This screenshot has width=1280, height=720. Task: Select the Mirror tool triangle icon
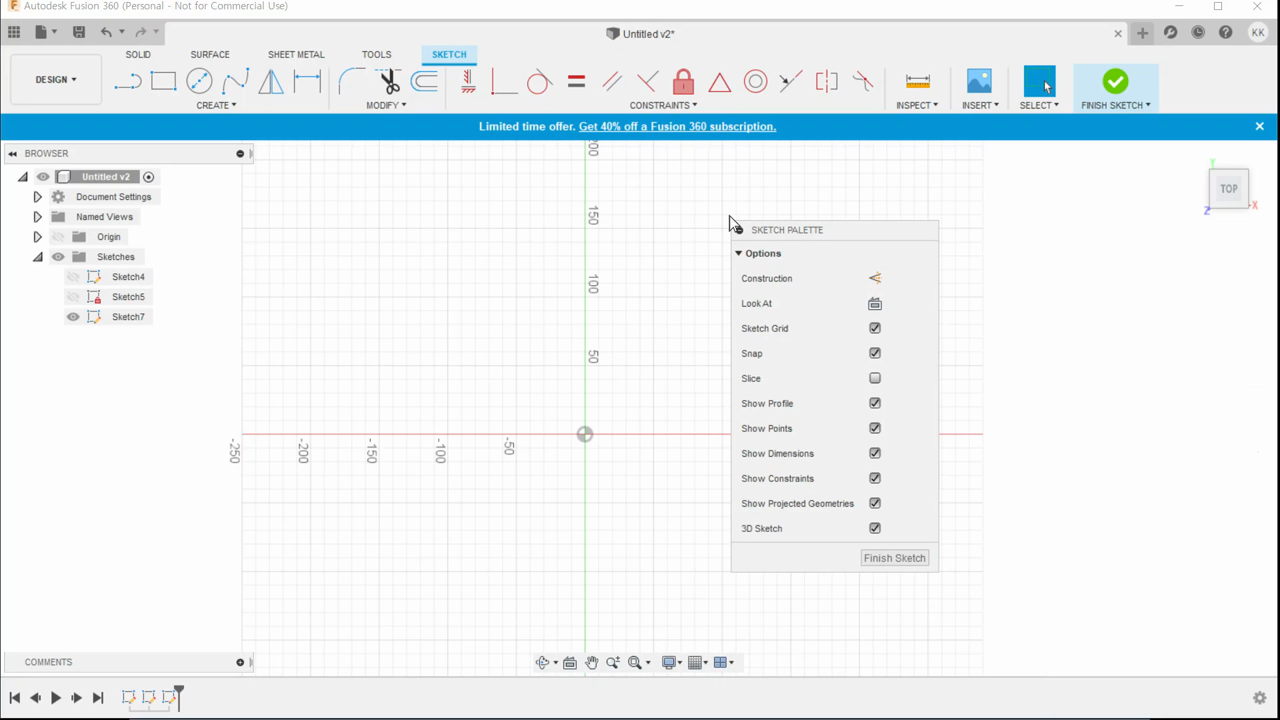tap(271, 82)
